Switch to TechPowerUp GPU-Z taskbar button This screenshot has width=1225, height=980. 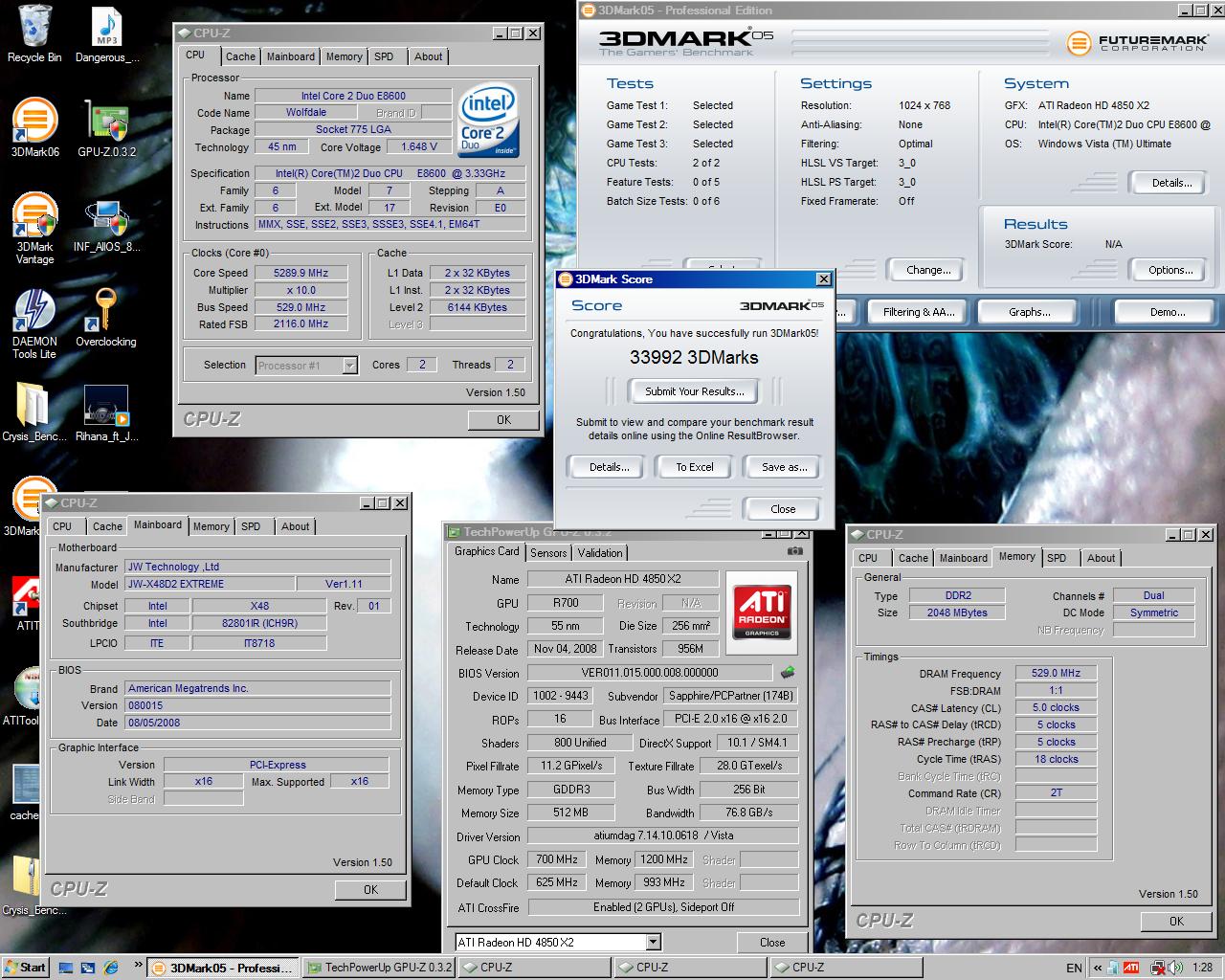click(x=379, y=968)
